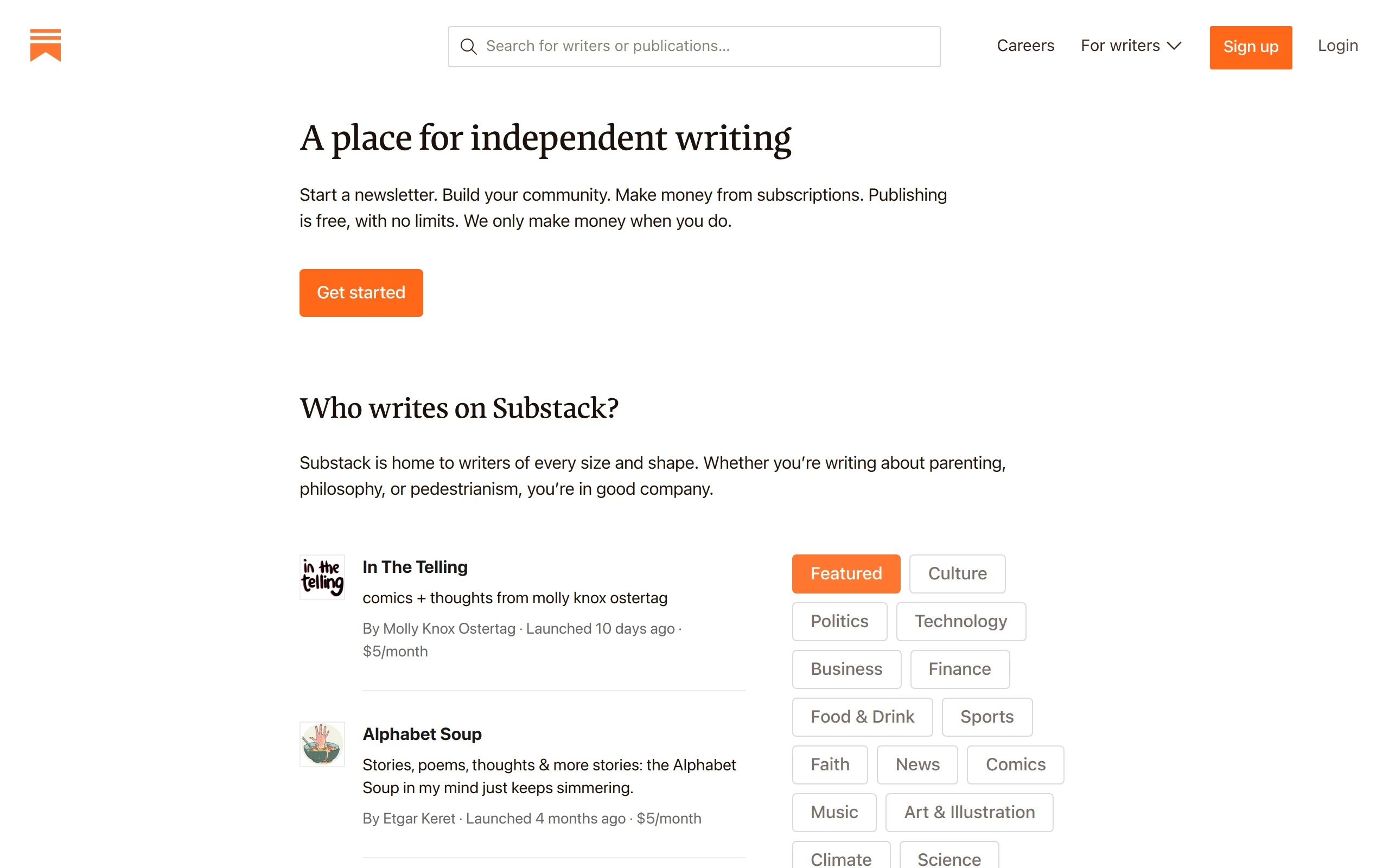
Task: Expand the For writers dropdown chevron
Action: point(1174,46)
